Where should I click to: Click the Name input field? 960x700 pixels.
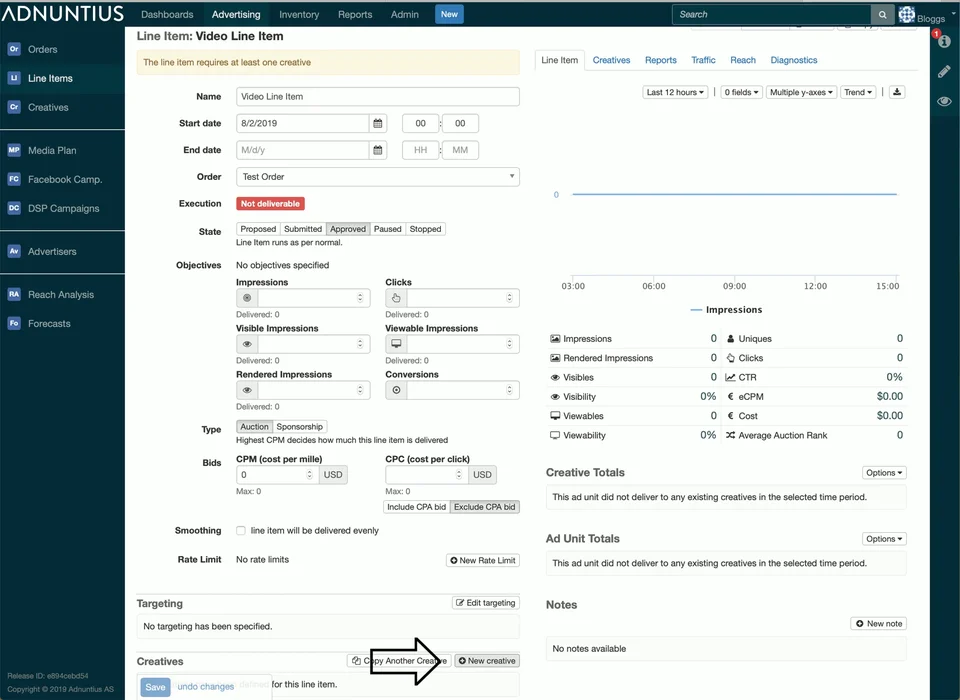click(378, 97)
